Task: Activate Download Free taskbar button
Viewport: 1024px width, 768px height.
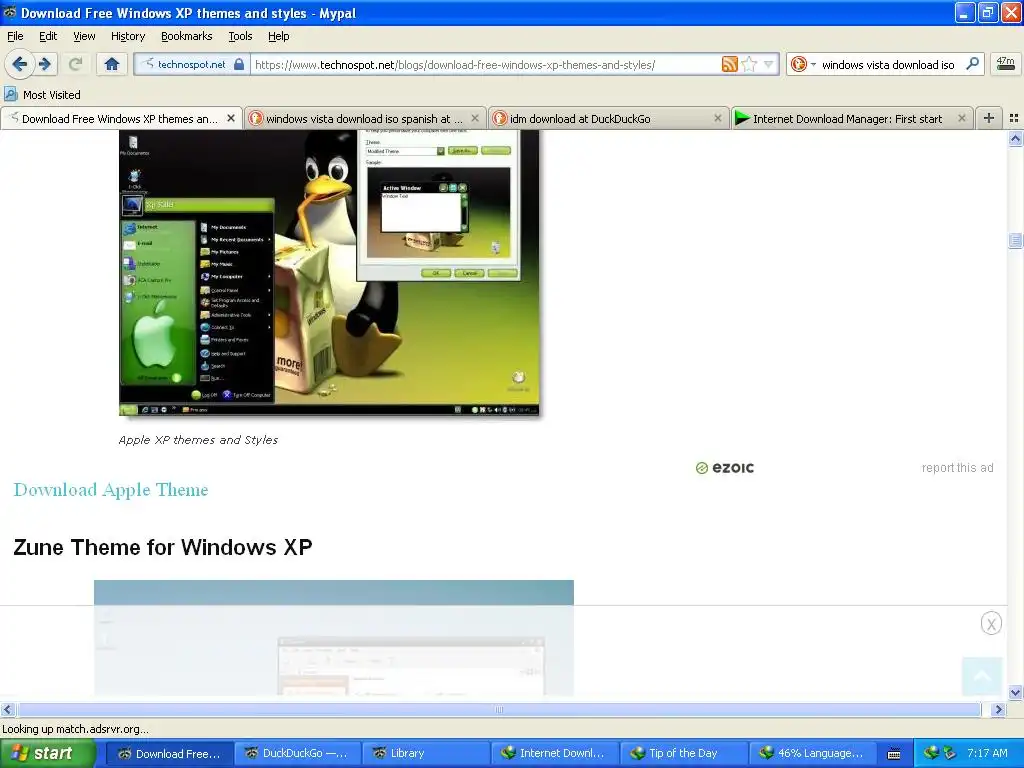Action: pyautogui.click(x=169, y=754)
